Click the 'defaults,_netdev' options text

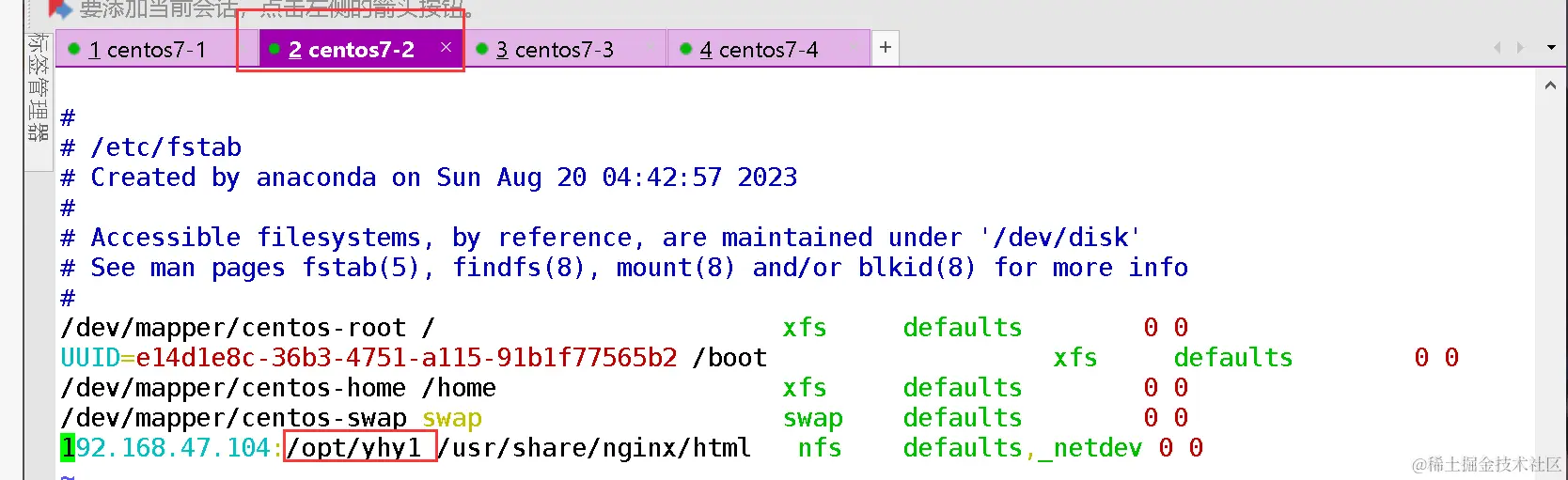[1023, 448]
